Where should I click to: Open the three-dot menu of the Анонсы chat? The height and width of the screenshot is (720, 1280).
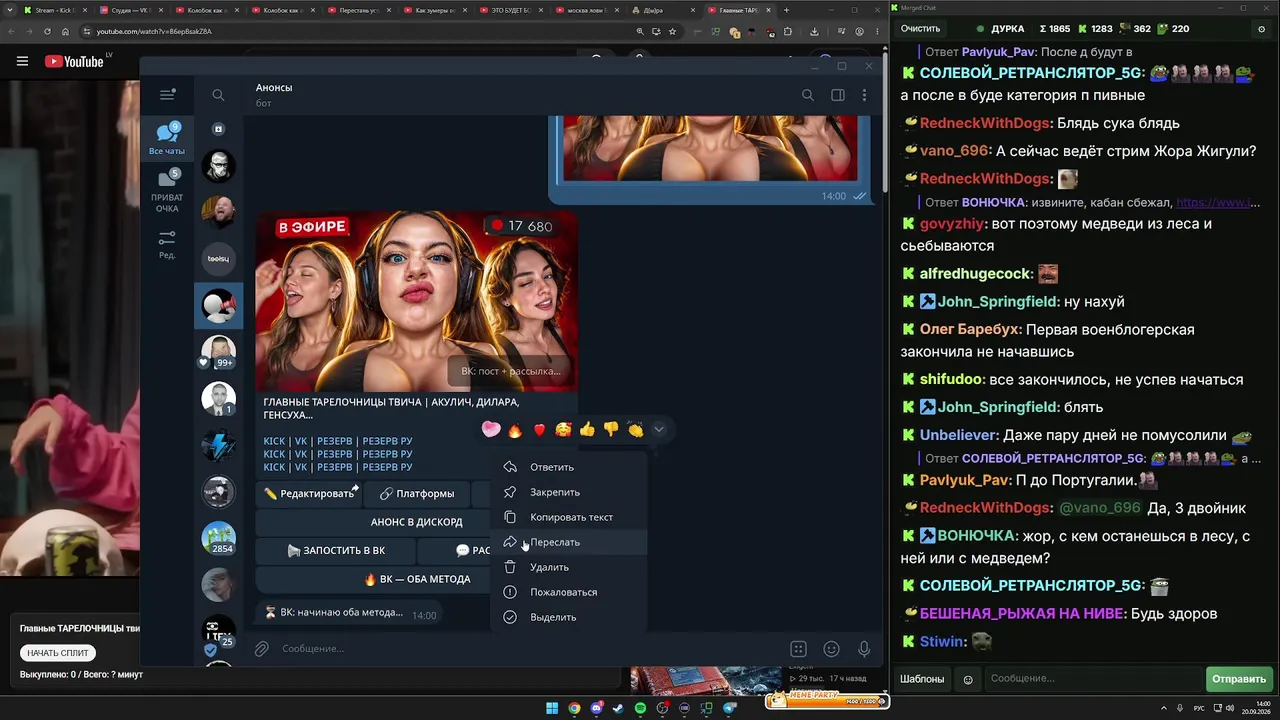pyautogui.click(x=864, y=95)
